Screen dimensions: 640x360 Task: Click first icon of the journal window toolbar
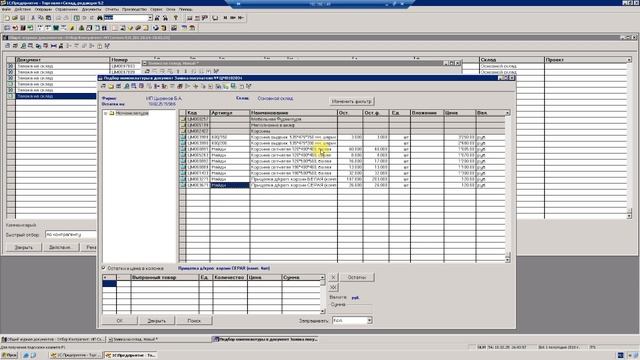[x=8, y=46]
